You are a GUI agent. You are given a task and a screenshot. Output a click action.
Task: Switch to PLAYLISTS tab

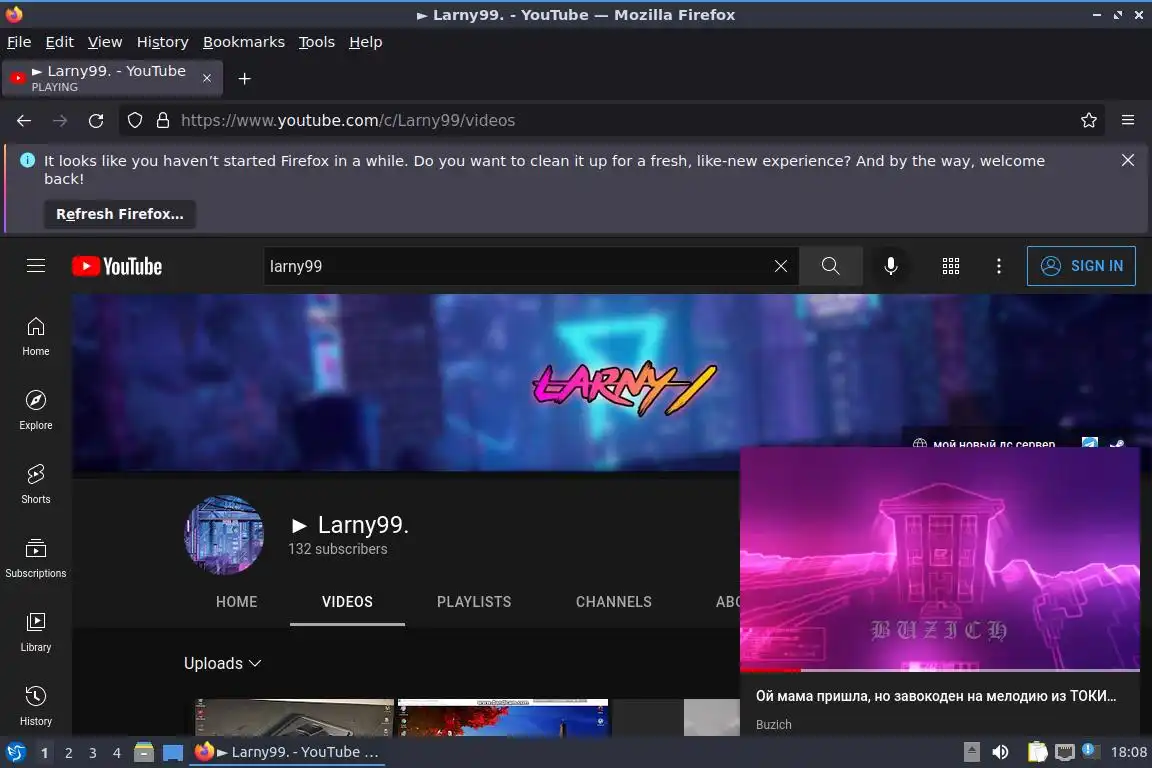coord(474,602)
